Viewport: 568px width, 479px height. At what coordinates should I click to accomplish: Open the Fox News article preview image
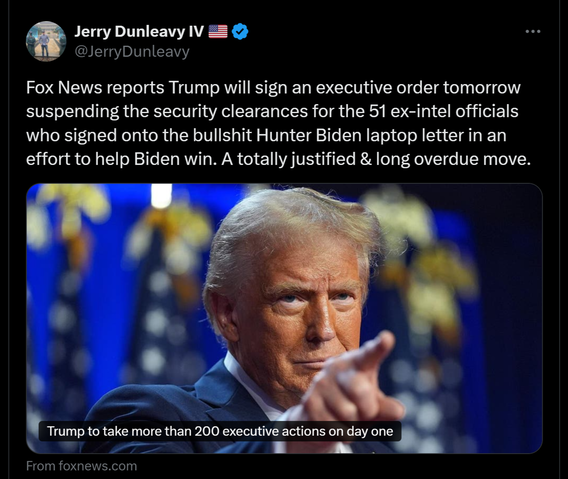click(284, 318)
